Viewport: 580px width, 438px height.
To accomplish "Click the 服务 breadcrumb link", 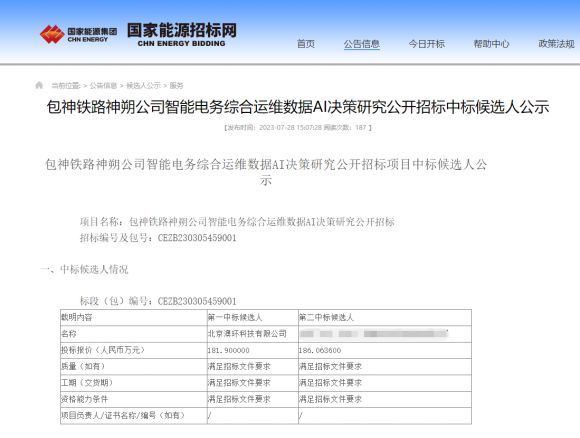I will (176, 86).
